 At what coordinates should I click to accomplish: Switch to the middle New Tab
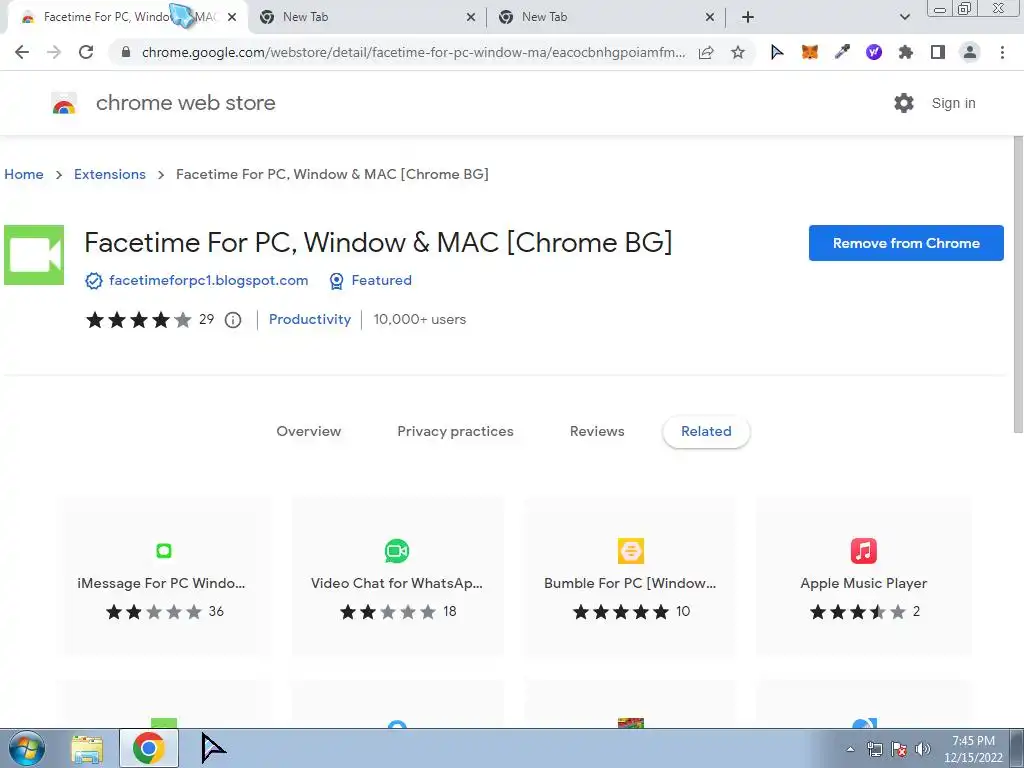(x=366, y=18)
